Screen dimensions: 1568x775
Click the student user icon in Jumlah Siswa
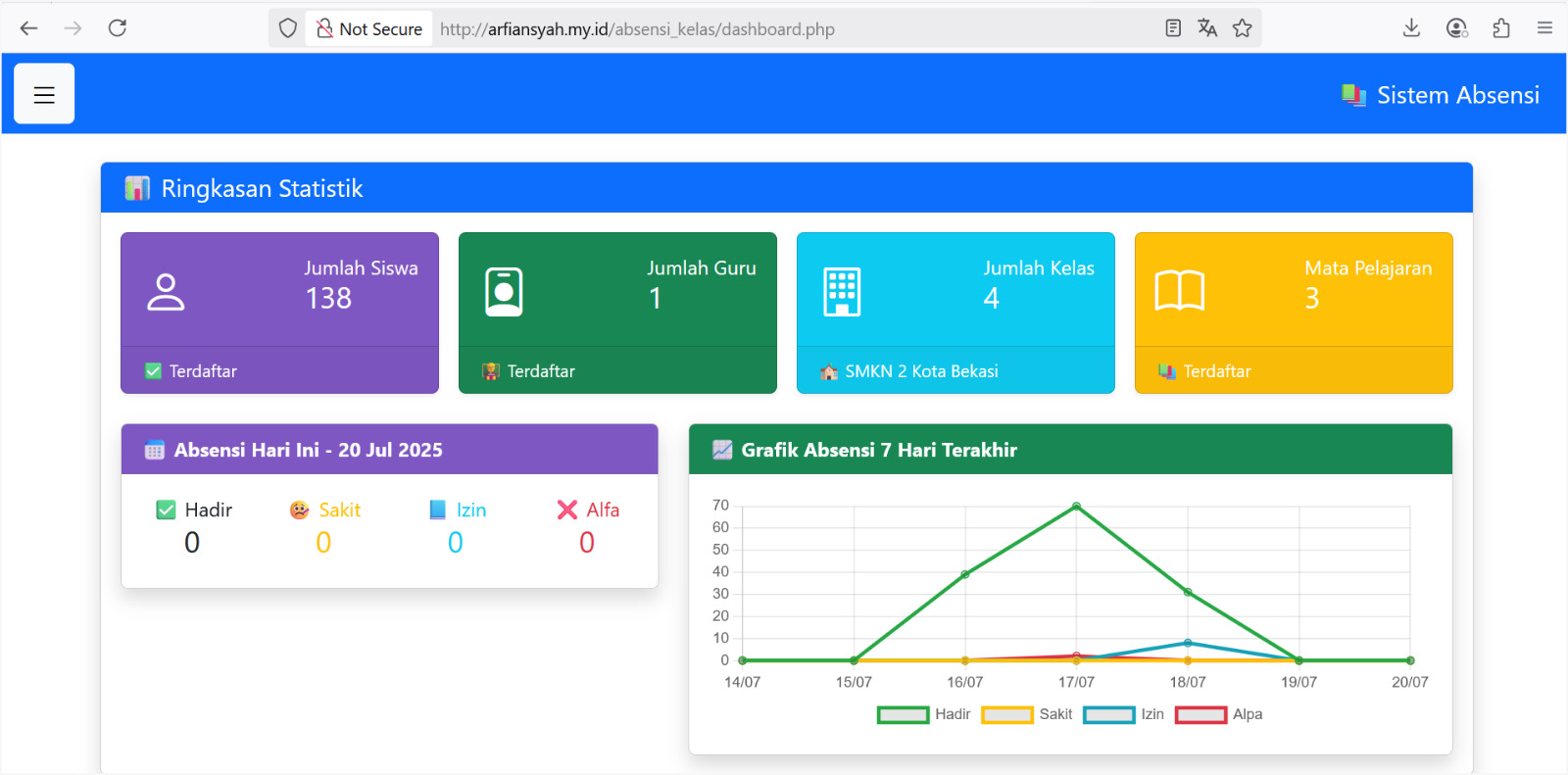[166, 292]
